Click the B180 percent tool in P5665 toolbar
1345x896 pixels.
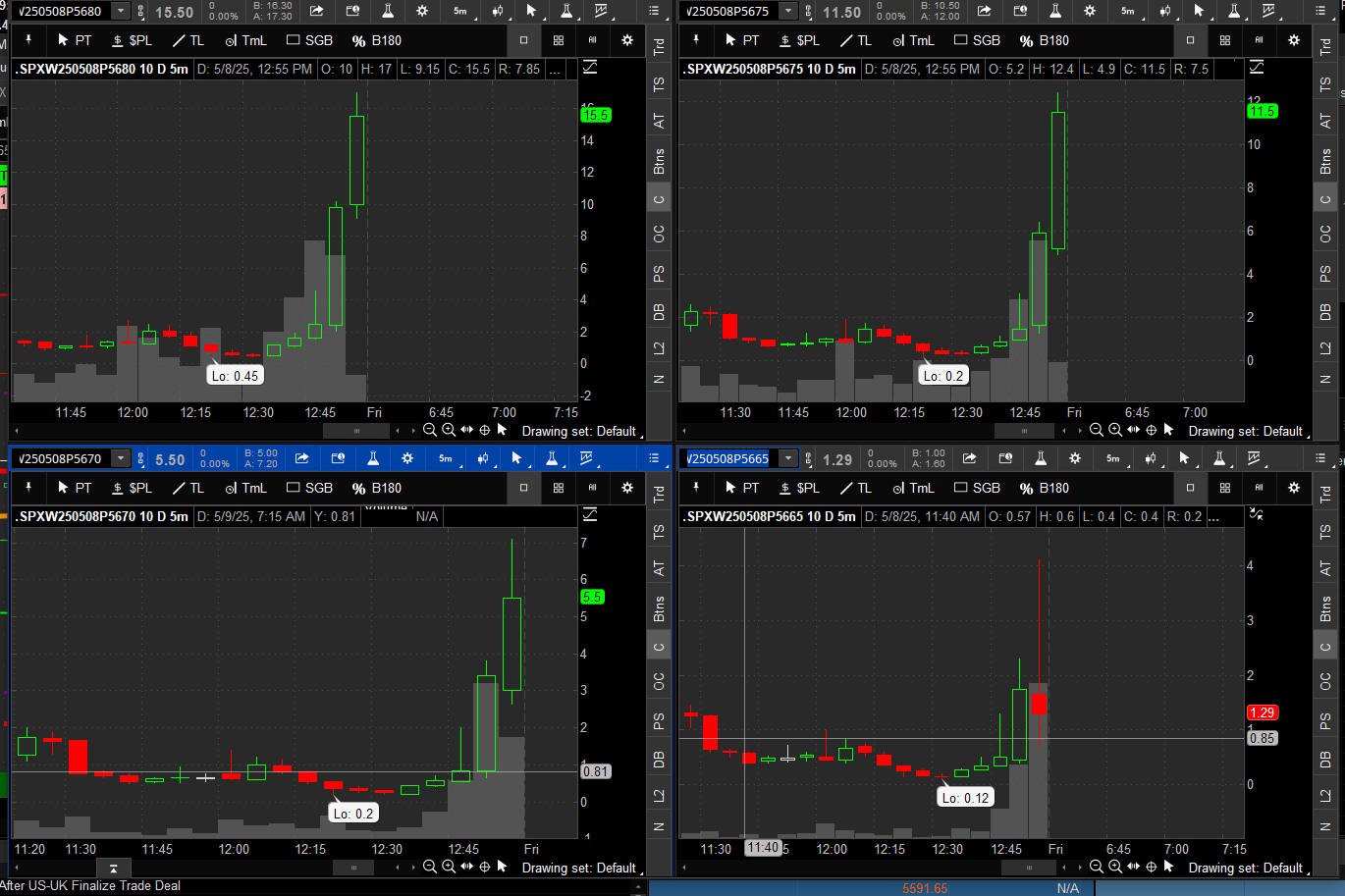tap(1045, 488)
